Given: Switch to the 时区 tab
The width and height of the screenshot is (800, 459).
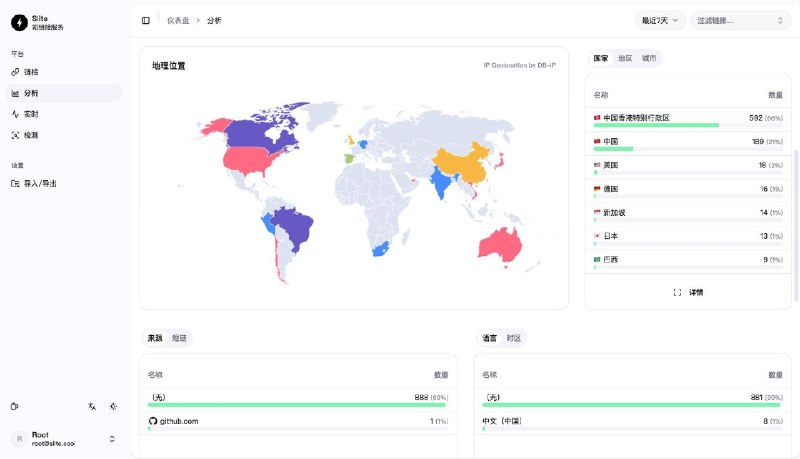Looking at the screenshot, I should click(x=514, y=338).
